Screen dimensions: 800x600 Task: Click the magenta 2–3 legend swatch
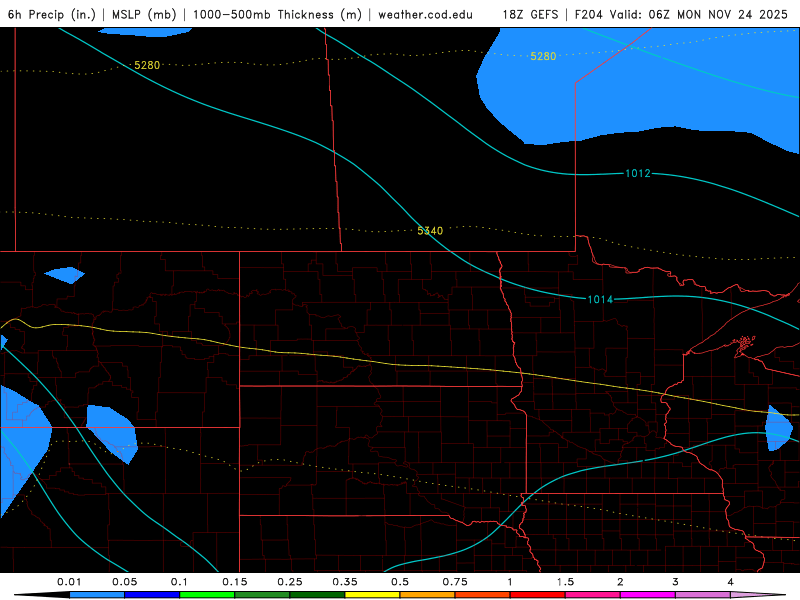[x=648, y=595]
